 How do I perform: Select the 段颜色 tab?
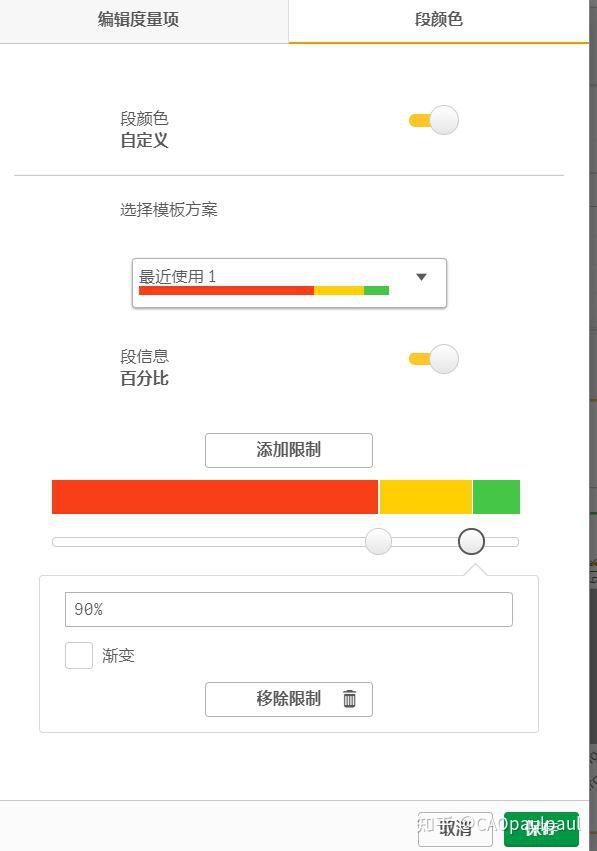[x=438, y=20]
